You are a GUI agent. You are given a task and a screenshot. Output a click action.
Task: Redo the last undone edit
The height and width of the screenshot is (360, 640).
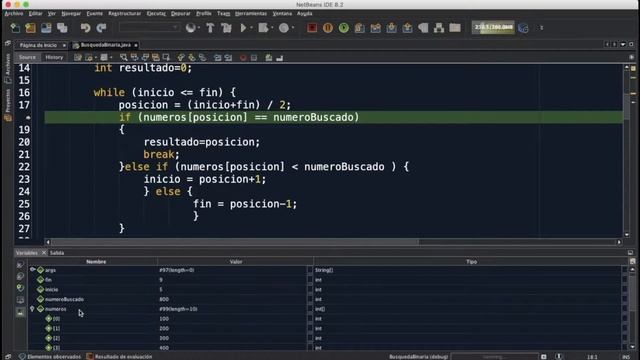click(101, 28)
